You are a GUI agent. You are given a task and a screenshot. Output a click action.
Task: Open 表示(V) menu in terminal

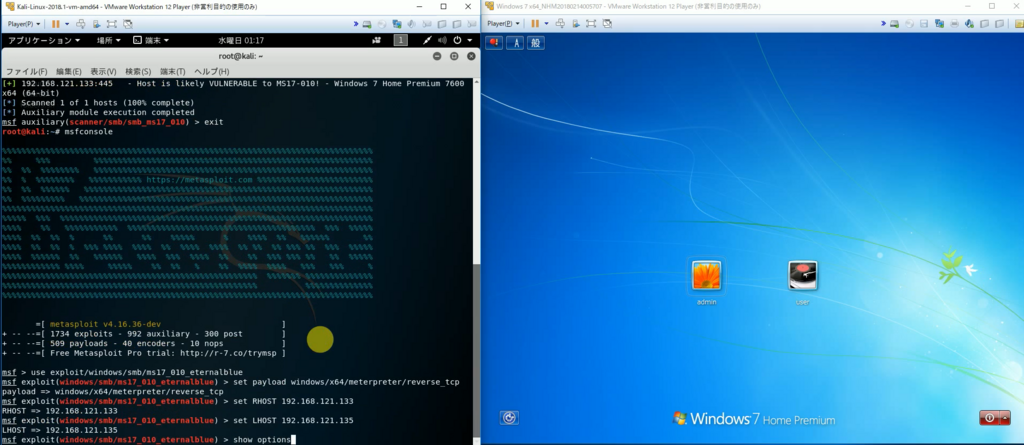tap(103, 71)
